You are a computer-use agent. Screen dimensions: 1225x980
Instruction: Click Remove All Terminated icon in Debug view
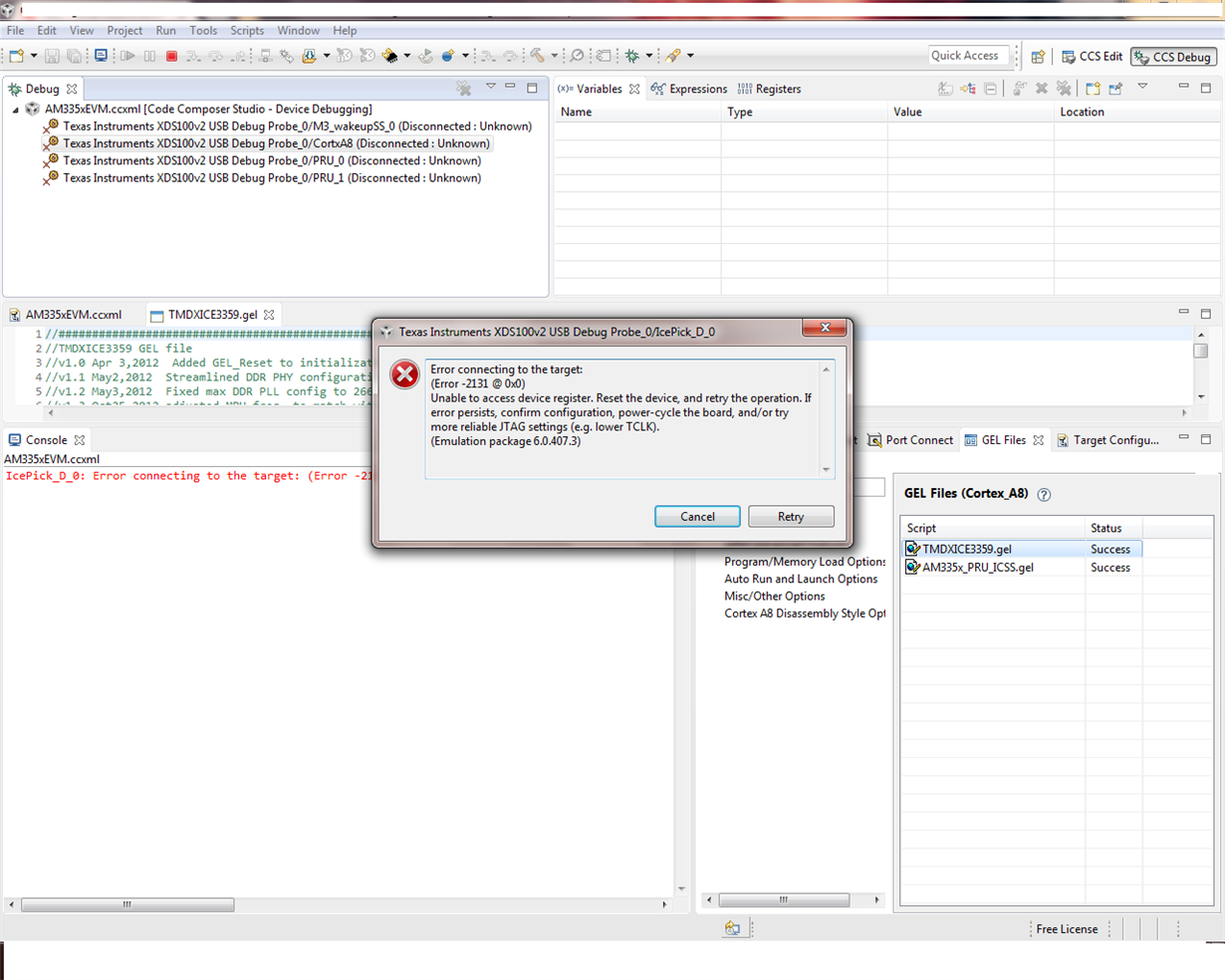[464, 89]
